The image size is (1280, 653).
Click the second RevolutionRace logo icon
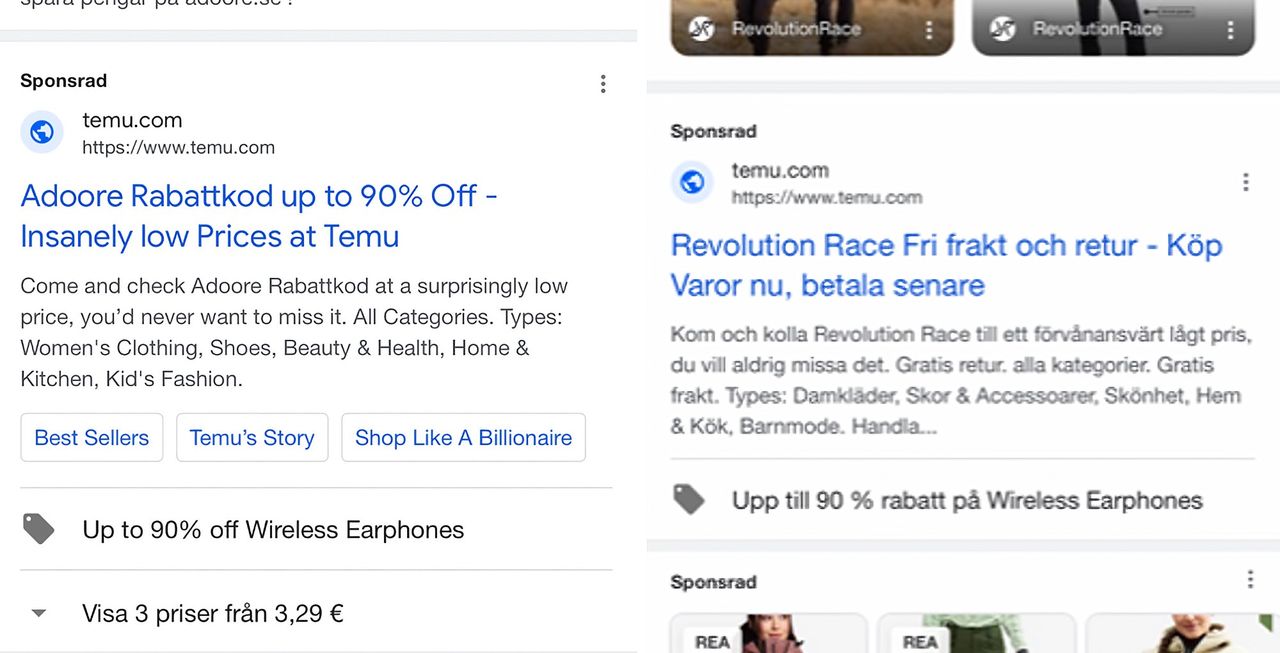click(x=1003, y=29)
